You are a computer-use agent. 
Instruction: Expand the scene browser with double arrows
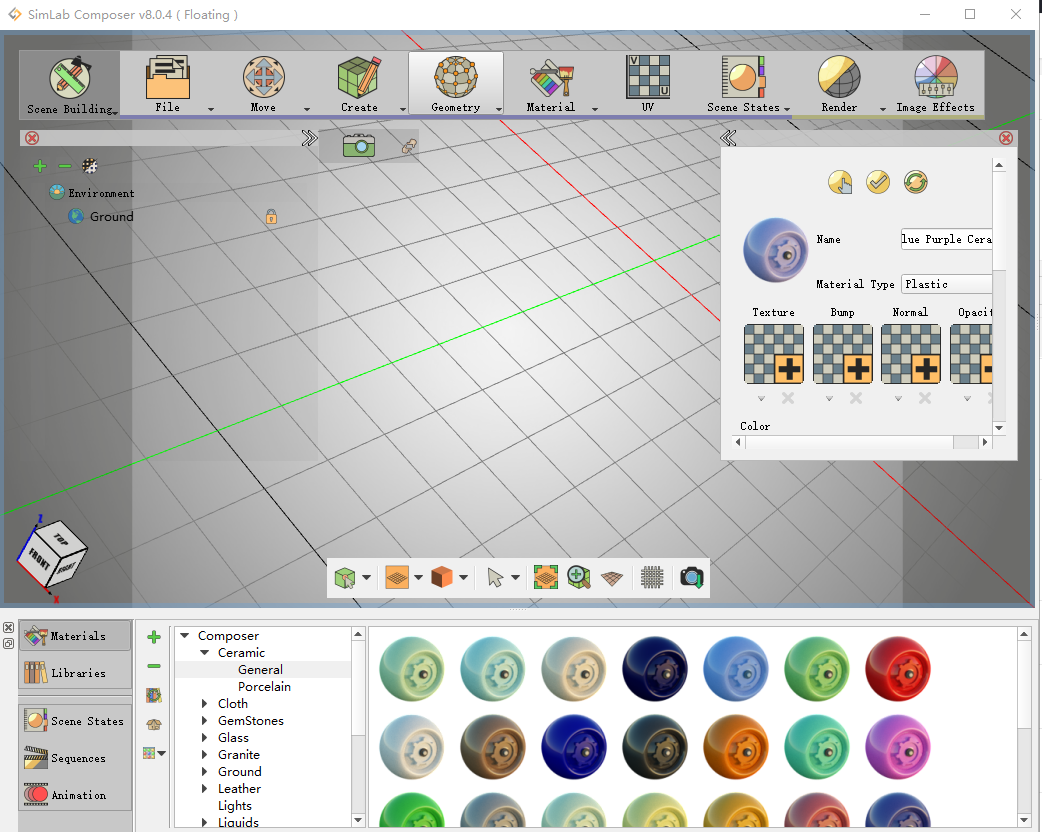tap(309, 138)
